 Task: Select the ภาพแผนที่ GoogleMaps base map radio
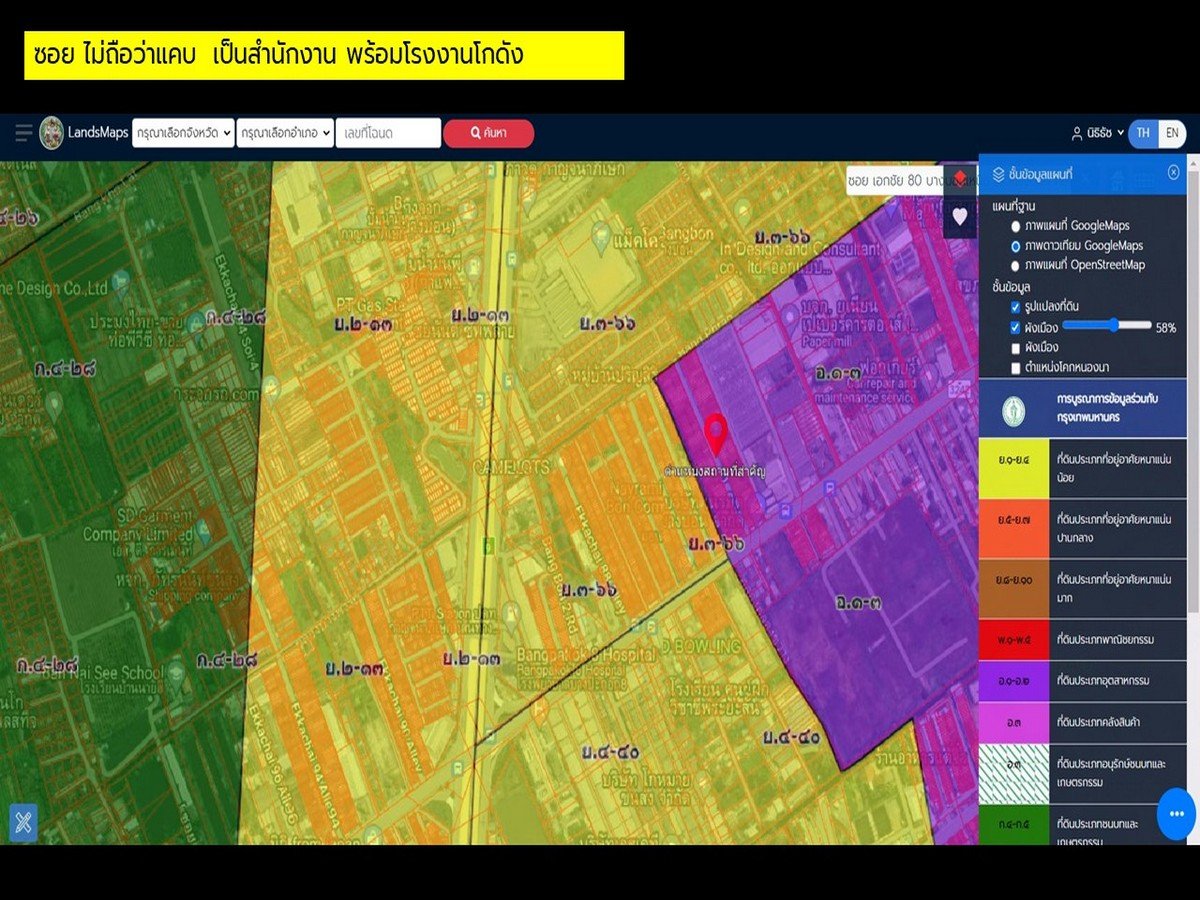point(1016,226)
